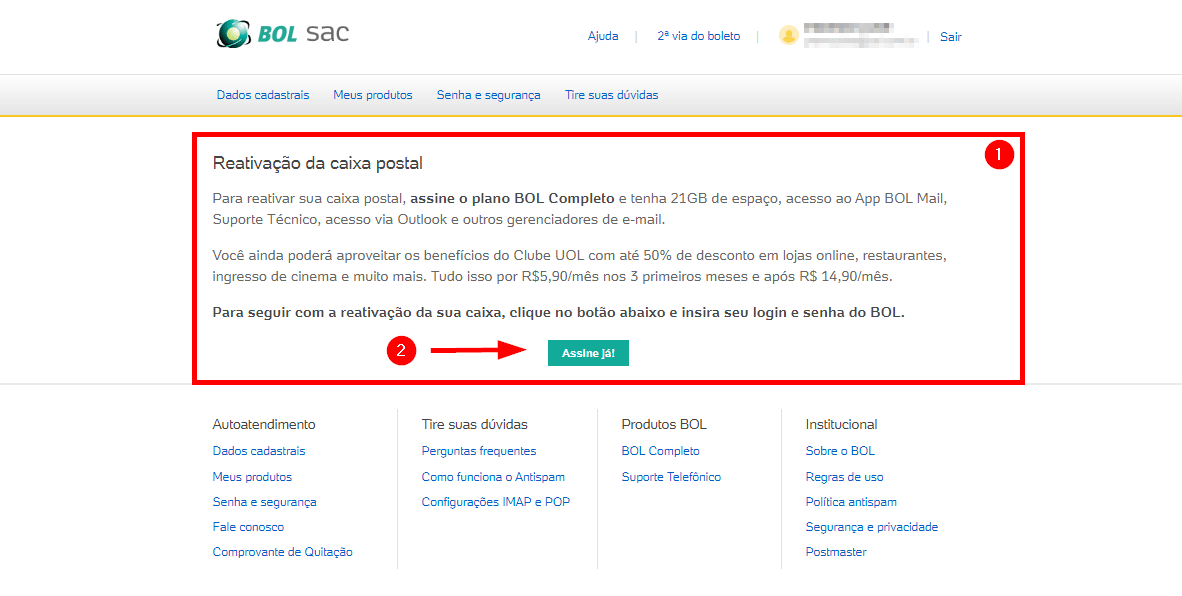This screenshot has width=1182, height=596.
Task: Open Fale conosco link
Action: (x=249, y=527)
